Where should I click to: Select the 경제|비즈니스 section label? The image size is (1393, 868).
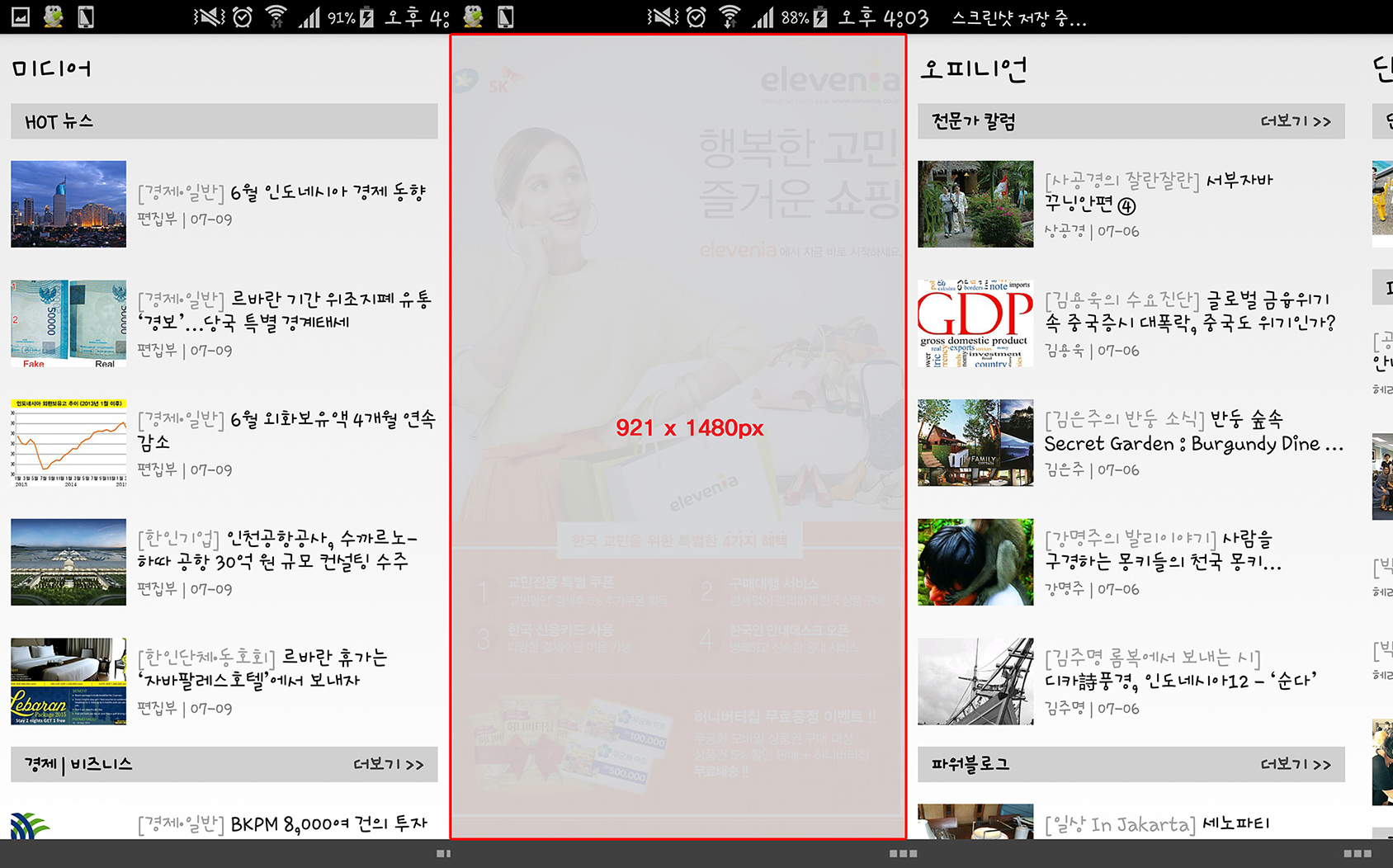78,764
